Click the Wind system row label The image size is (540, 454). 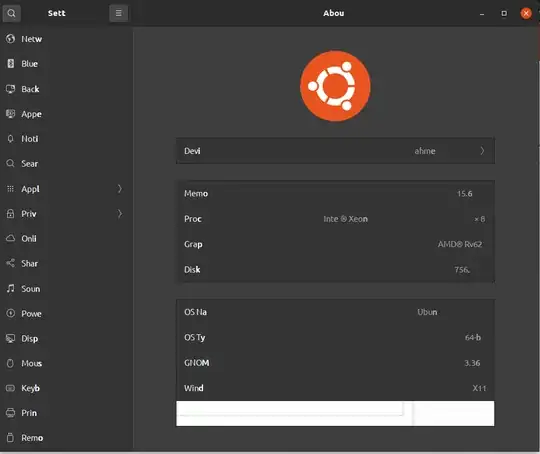[194, 388]
